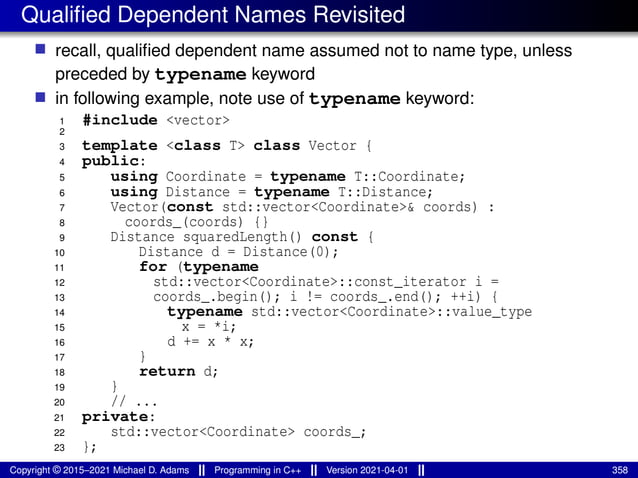Click the closing "};" on line 23
638x478 pixels.
click(x=90, y=447)
